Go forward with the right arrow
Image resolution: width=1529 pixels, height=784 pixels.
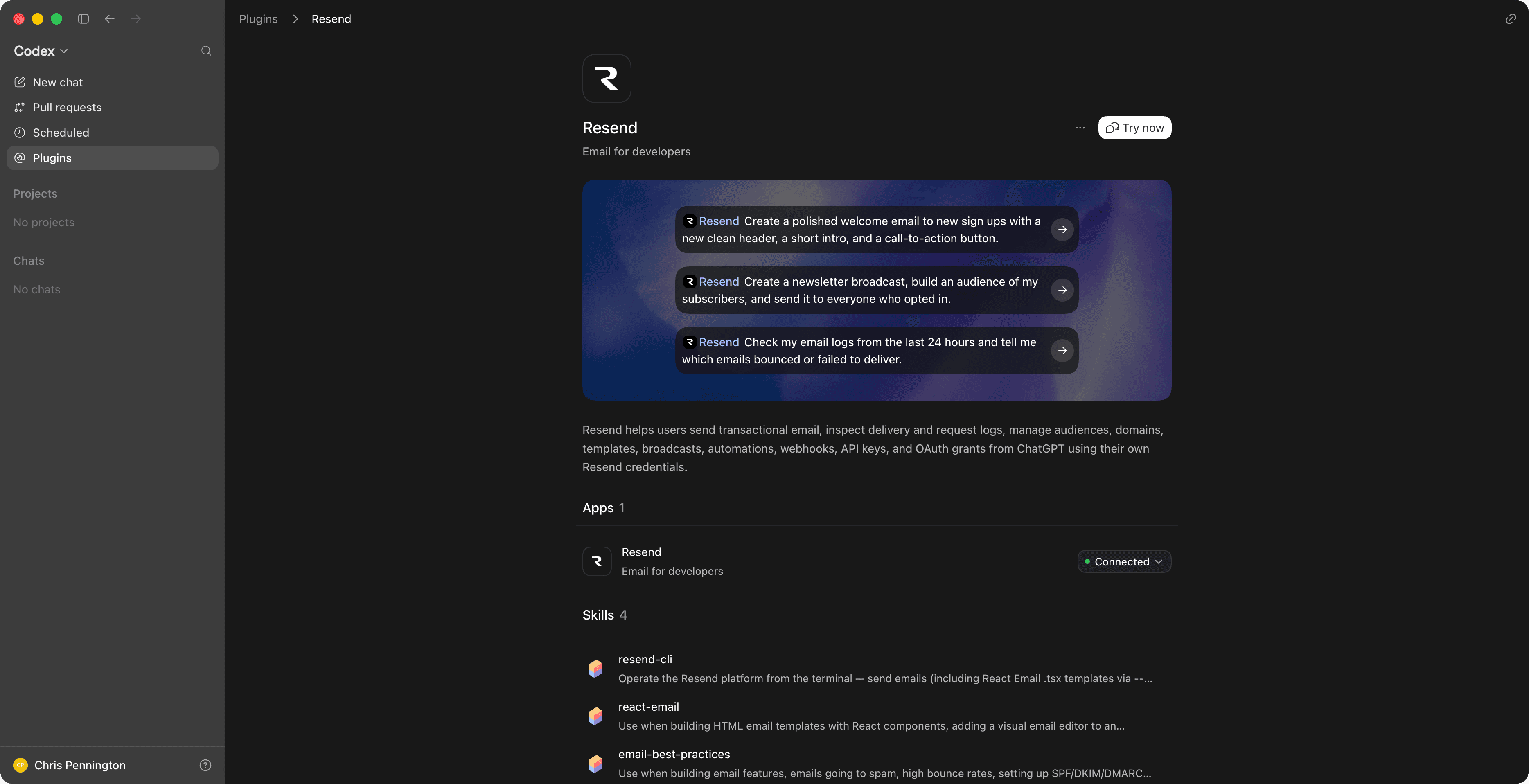136,19
